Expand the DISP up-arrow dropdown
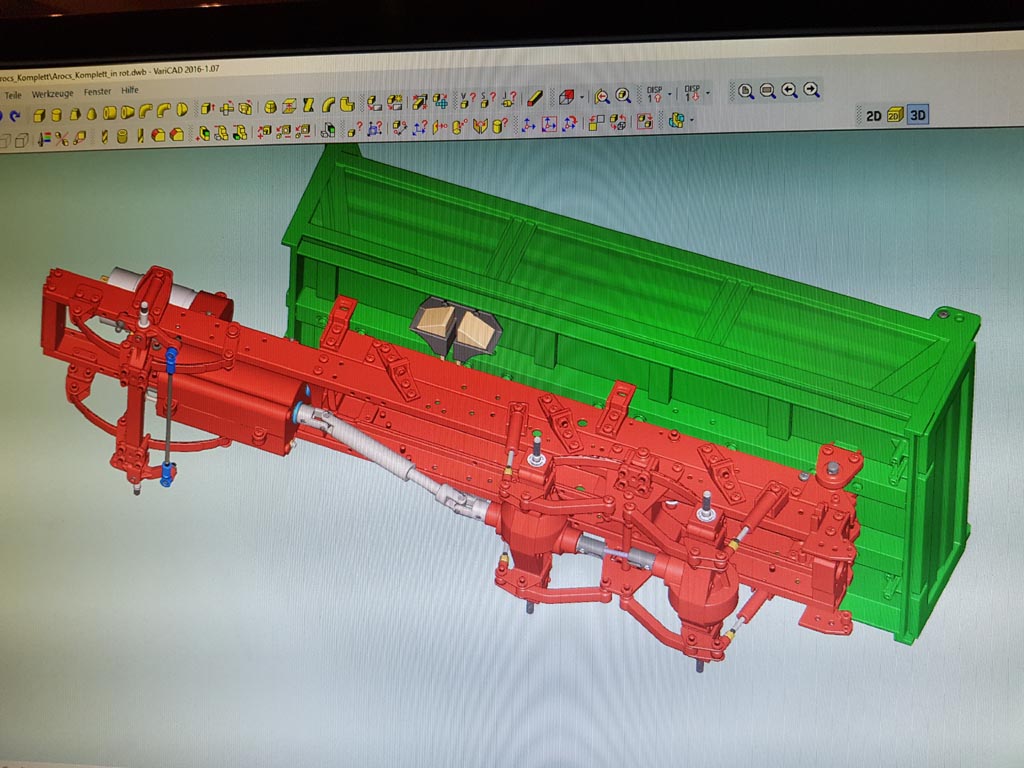 [x=671, y=95]
